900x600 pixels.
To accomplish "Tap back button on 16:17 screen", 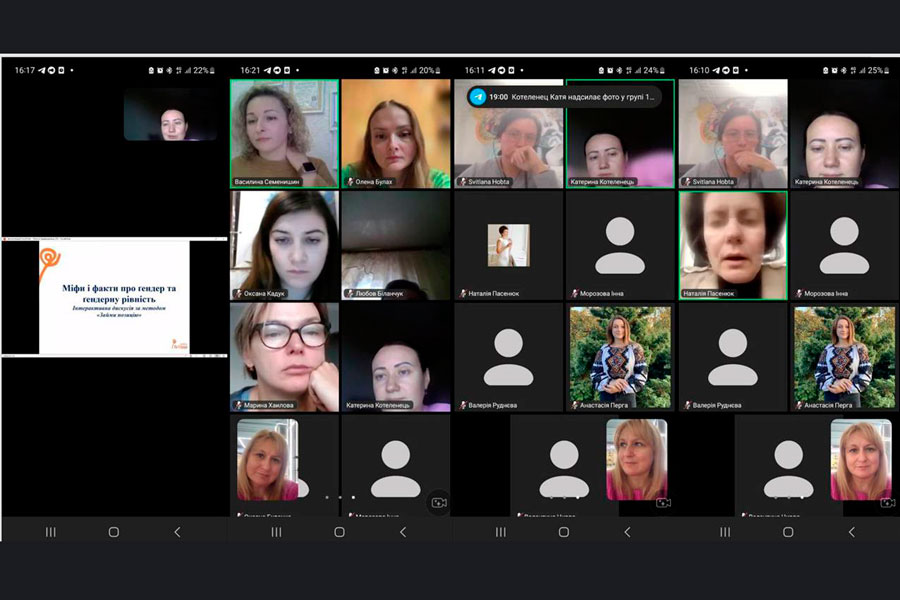I will pyautogui.click(x=177, y=532).
